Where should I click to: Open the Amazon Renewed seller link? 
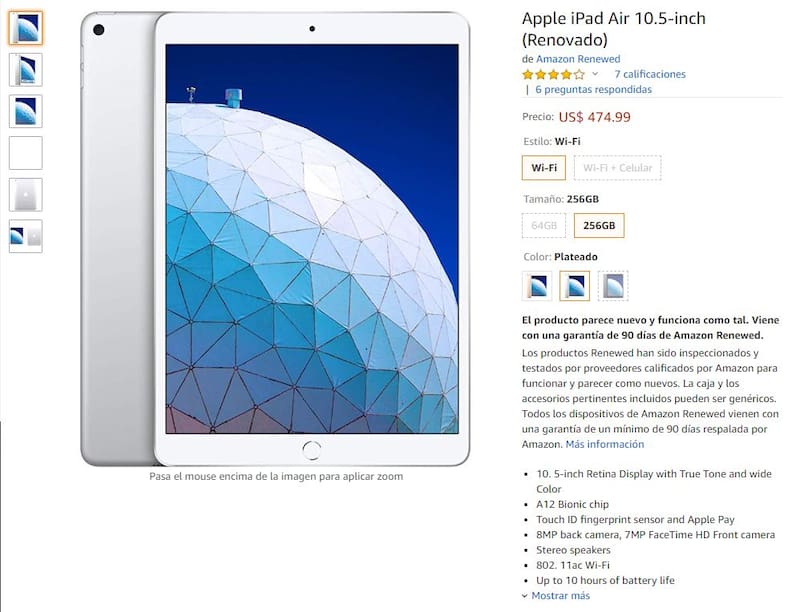[x=578, y=59]
